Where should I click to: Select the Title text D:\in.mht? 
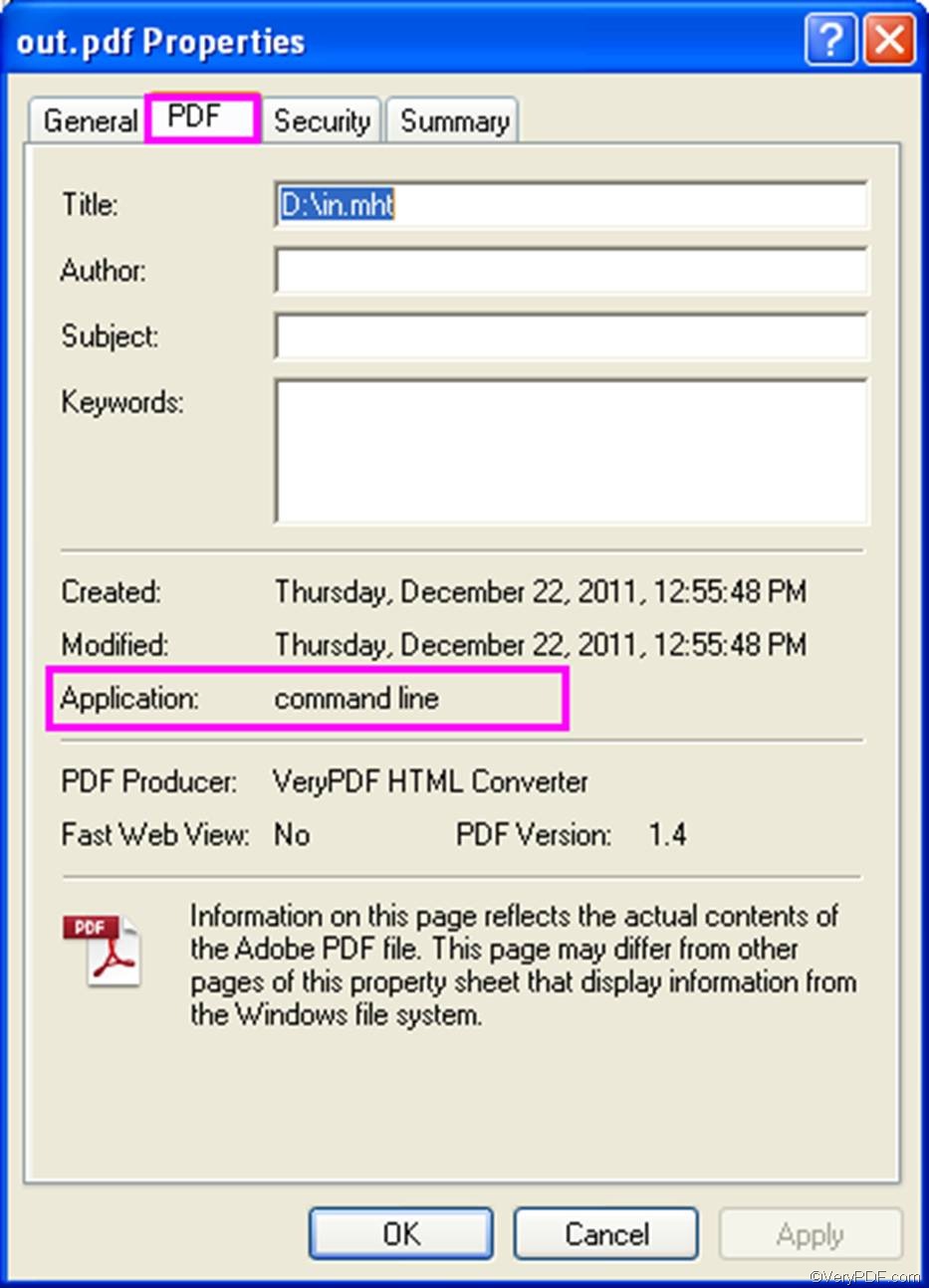[337, 205]
